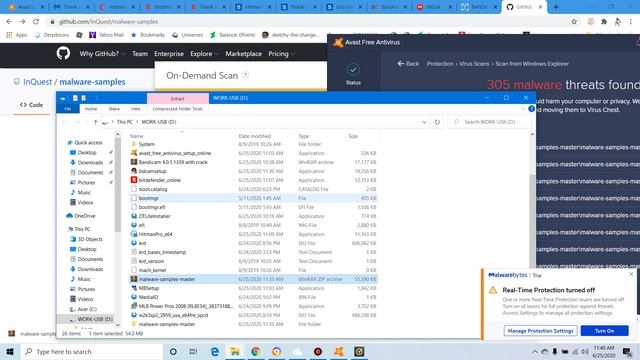Open the address bar history dropdown
The height and width of the screenshot is (360, 640).
point(424,122)
